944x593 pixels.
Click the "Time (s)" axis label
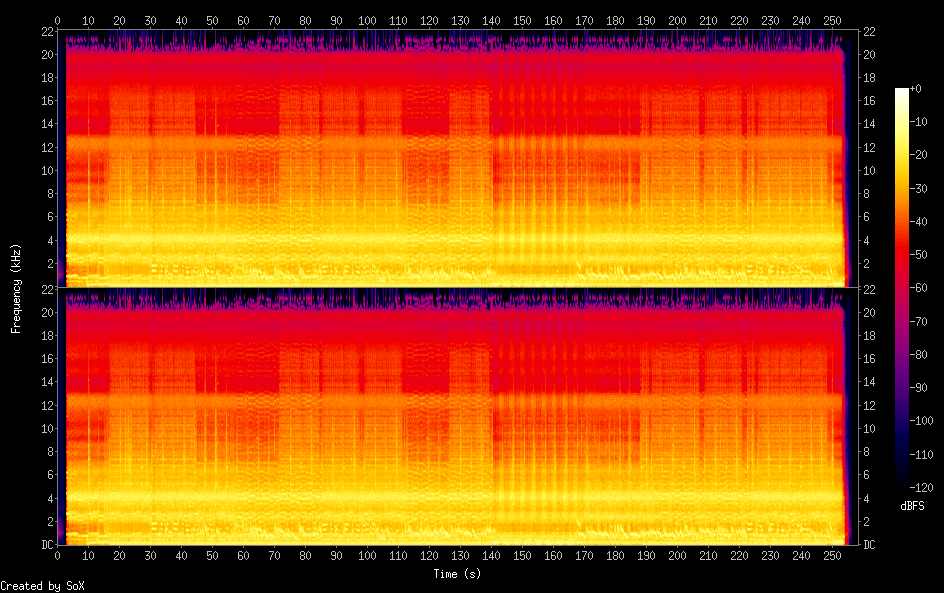click(x=457, y=574)
